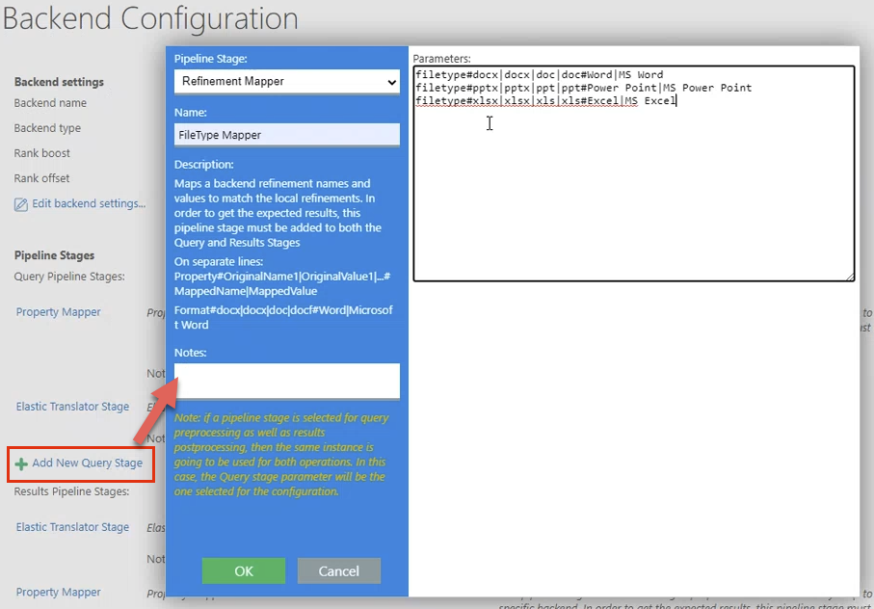
Task: Click the pencil icon beside Edit backend settings
Action: [x=21, y=204]
